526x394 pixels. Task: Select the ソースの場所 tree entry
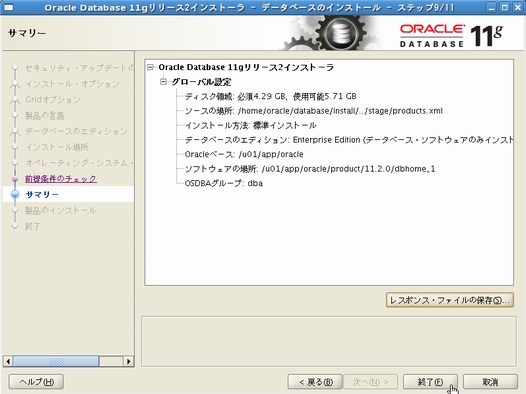pyautogui.click(x=313, y=111)
